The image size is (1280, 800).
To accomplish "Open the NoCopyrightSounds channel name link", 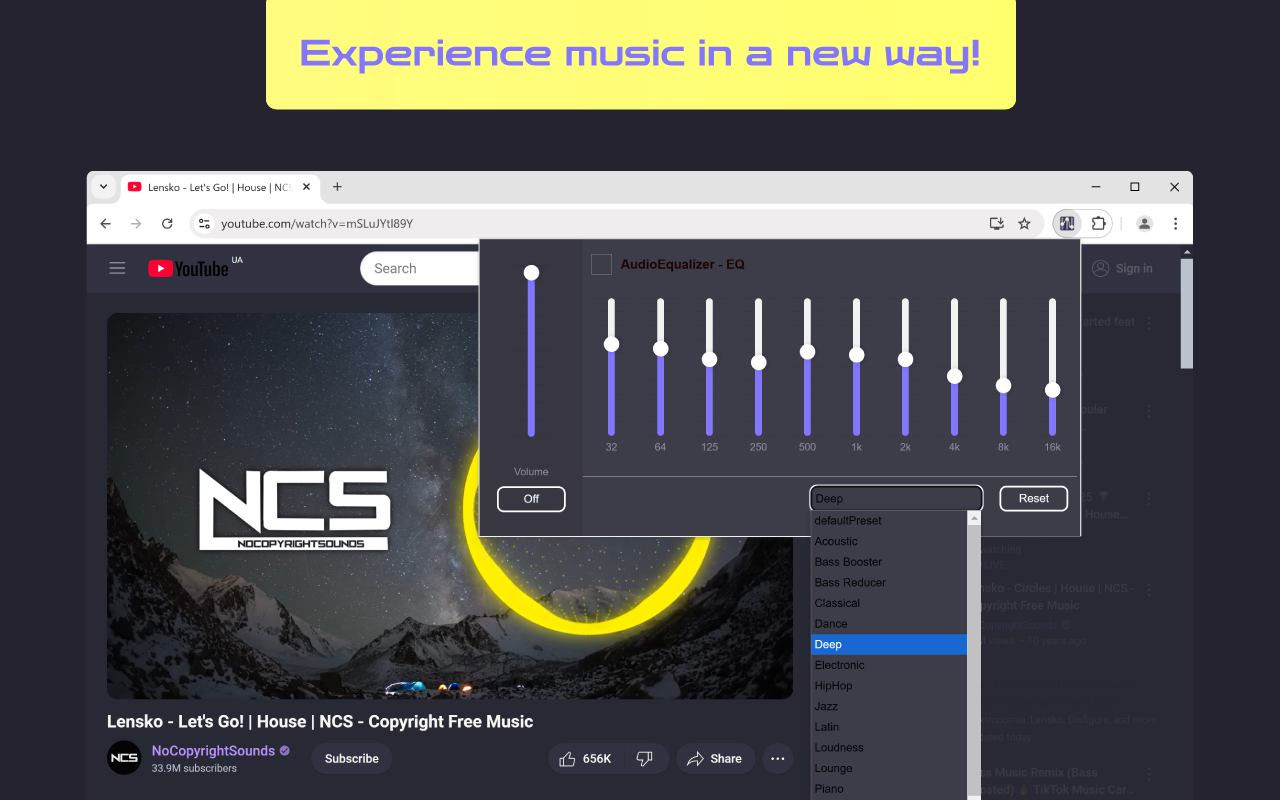I will (213, 751).
